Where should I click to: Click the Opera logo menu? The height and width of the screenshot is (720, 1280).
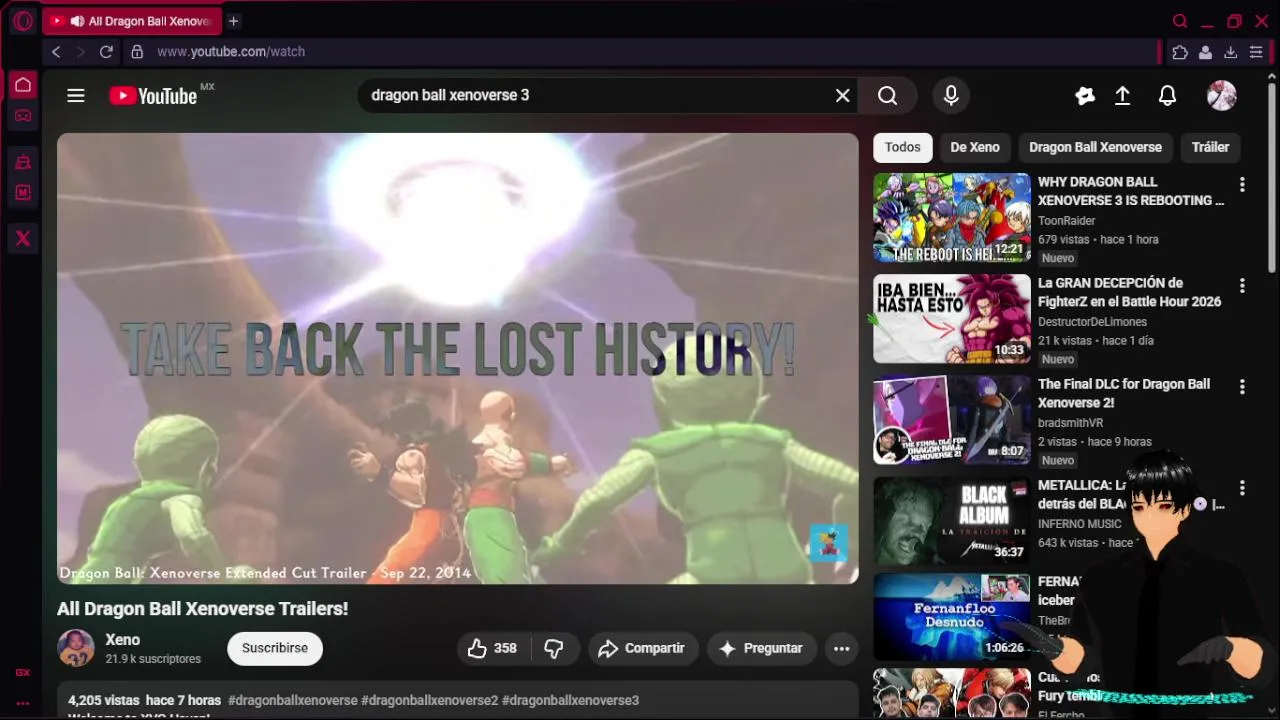point(23,21)
